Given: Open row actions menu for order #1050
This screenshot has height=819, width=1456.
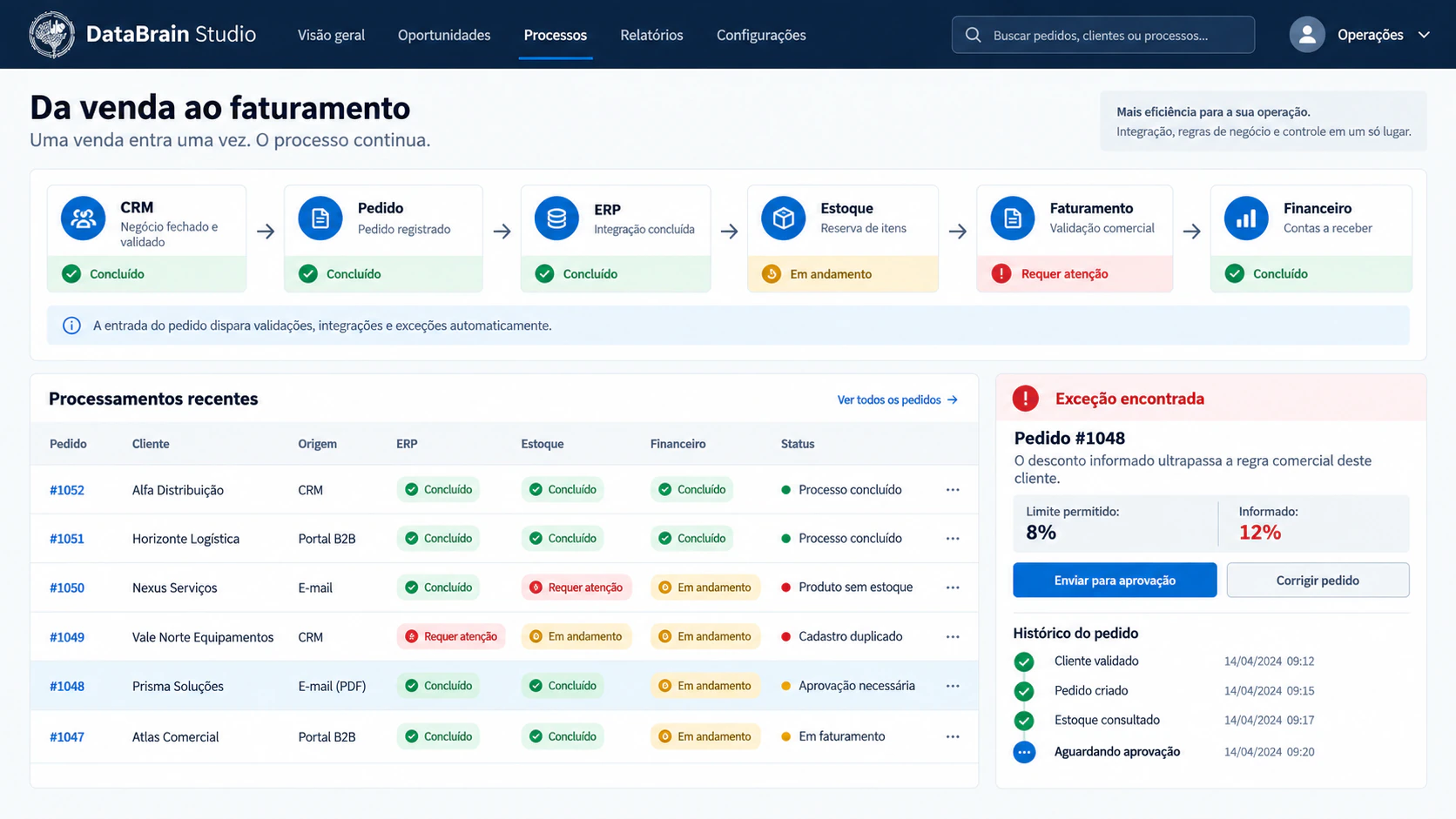Looking at the screenshot, I should [953, 587].
